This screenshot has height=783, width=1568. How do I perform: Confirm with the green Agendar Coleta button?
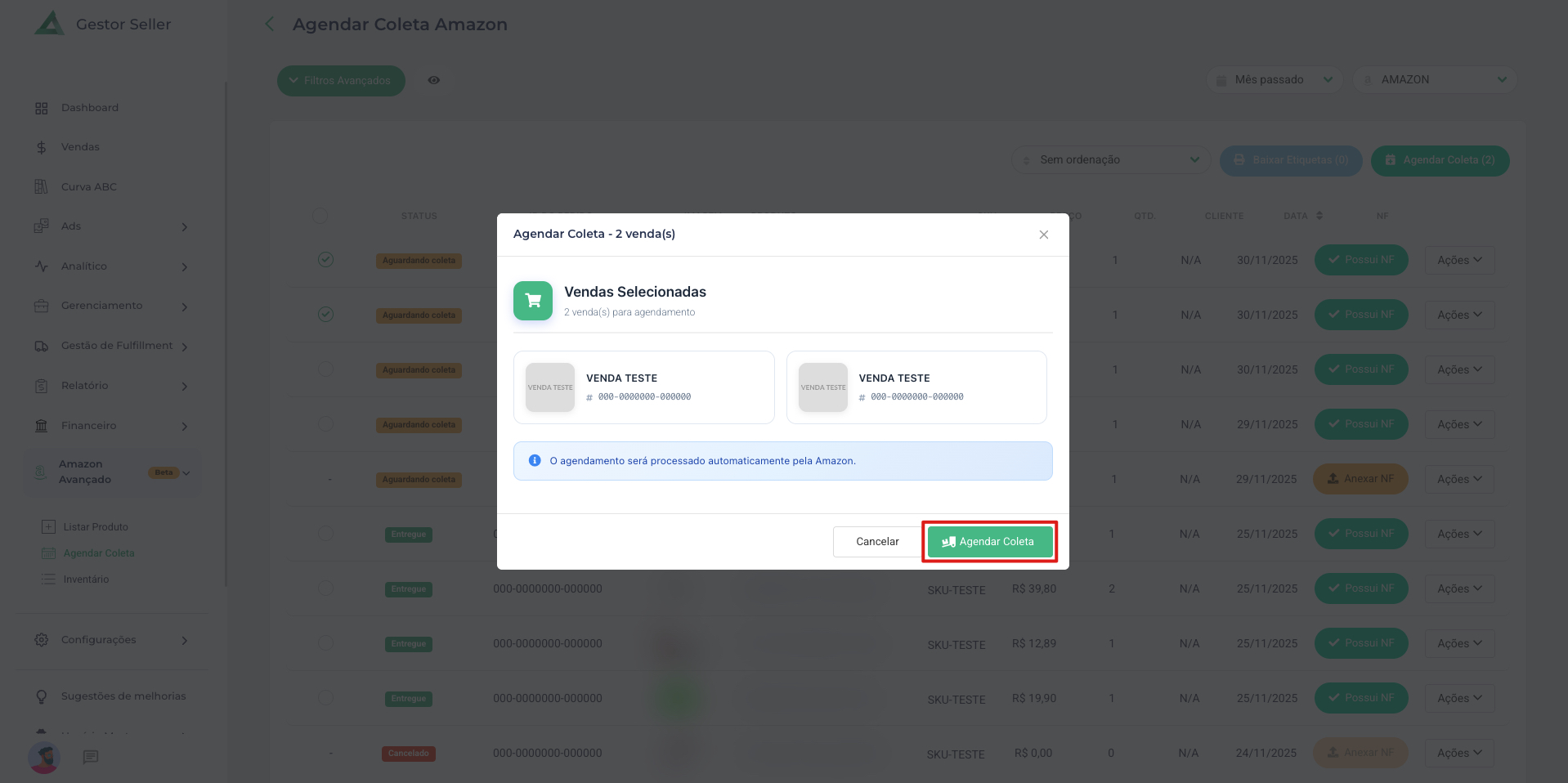(989, 542)
